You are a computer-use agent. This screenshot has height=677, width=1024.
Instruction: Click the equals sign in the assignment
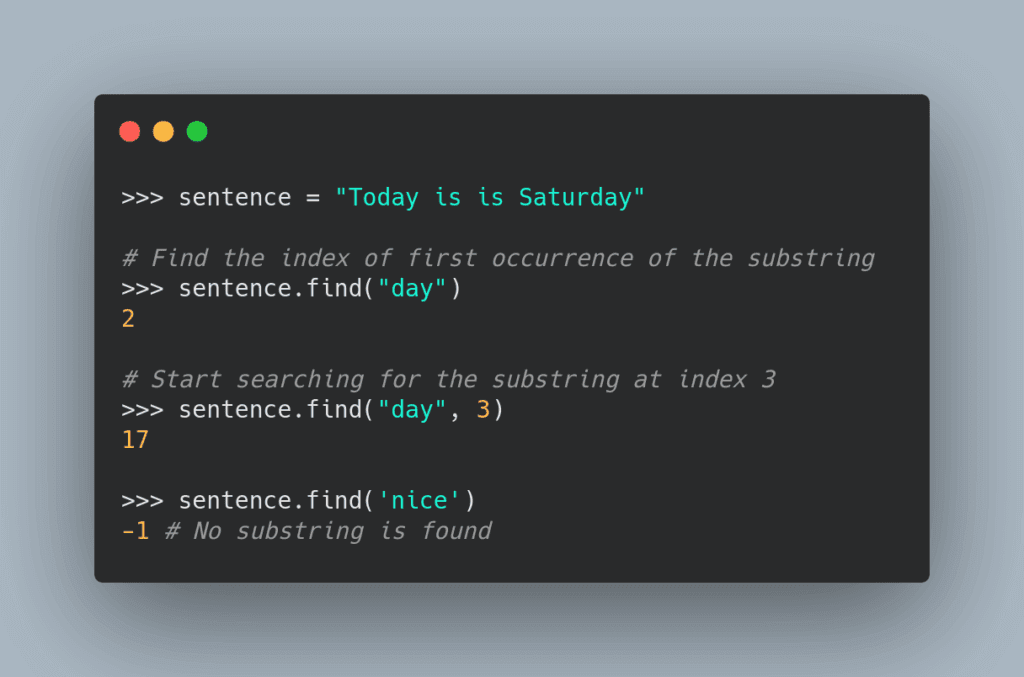[x=313, y=197]
